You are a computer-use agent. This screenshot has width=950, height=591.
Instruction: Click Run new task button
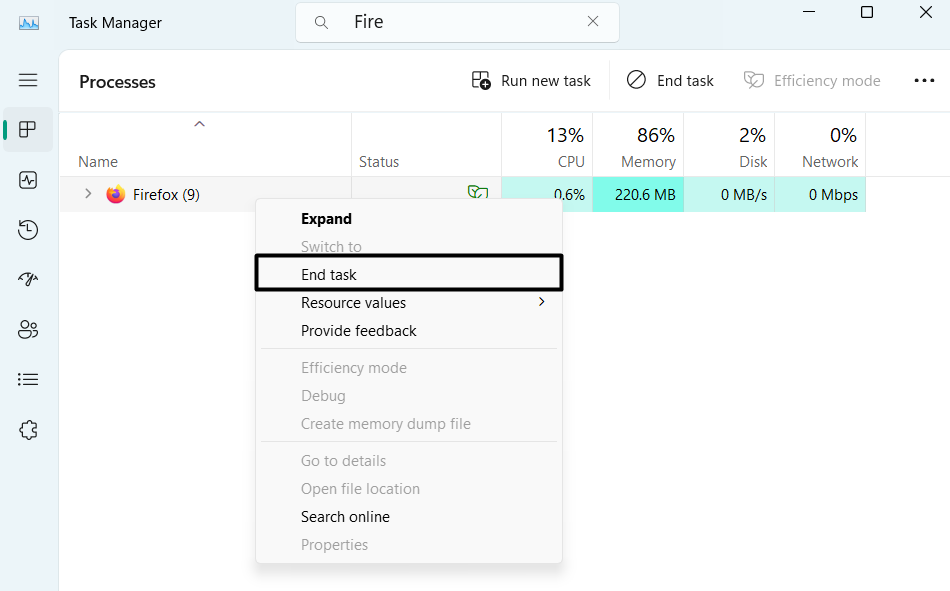coord(531,81)
